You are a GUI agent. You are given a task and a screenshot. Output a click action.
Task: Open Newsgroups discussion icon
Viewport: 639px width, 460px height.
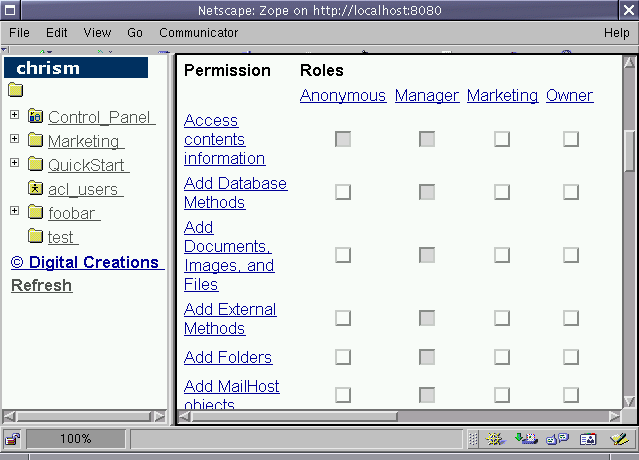pos(557,439)
